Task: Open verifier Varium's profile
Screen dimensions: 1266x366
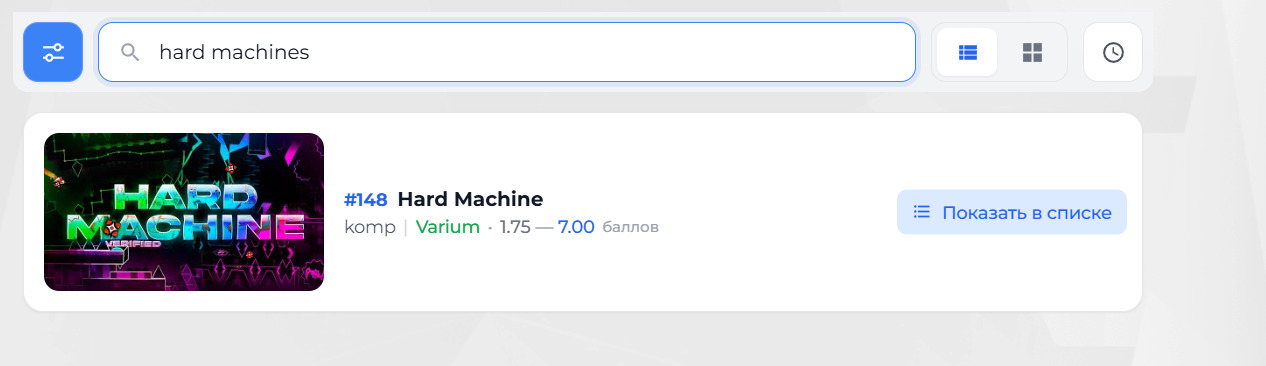Action: click(448, 227)
